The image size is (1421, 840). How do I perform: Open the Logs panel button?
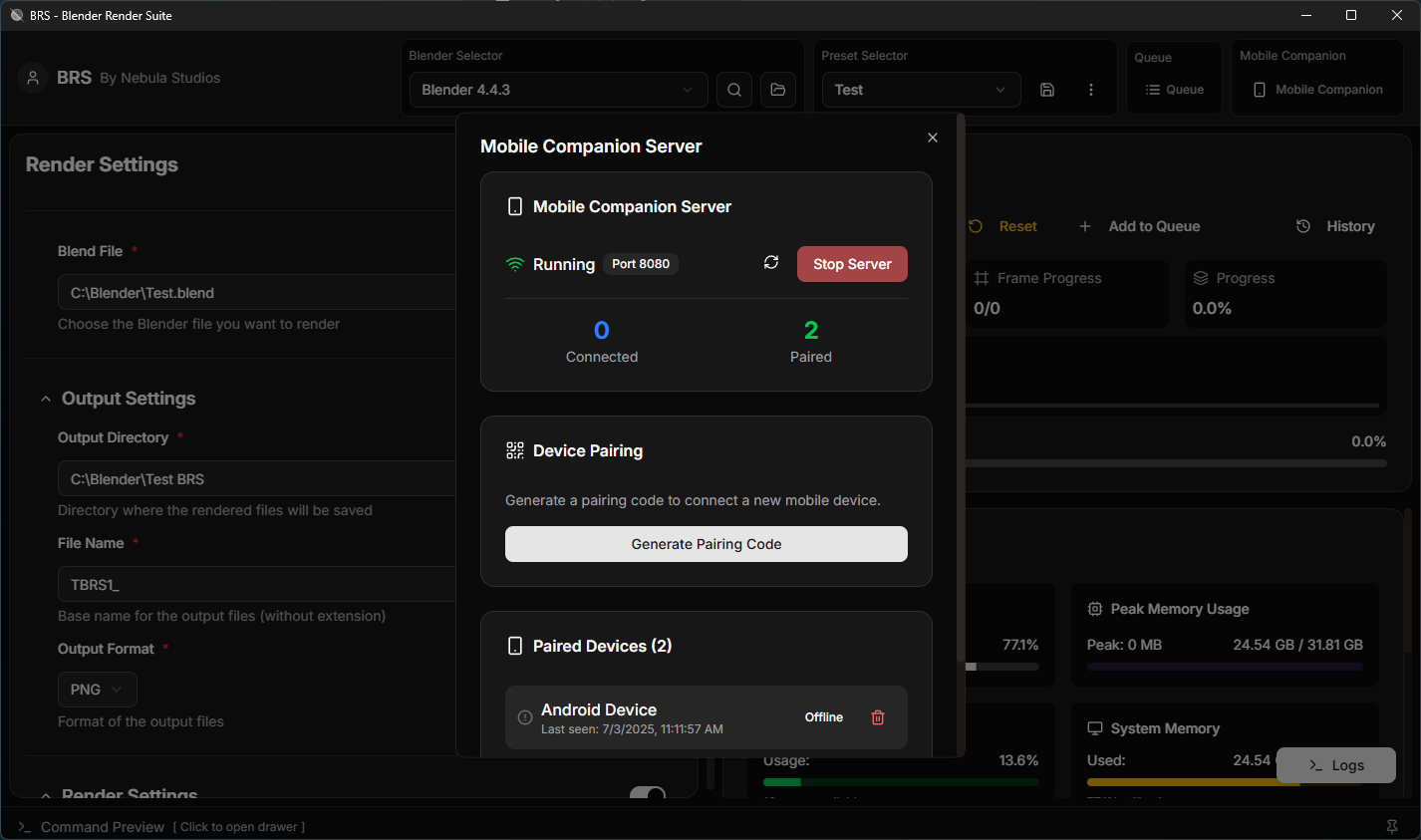(x=1336, y=765)
